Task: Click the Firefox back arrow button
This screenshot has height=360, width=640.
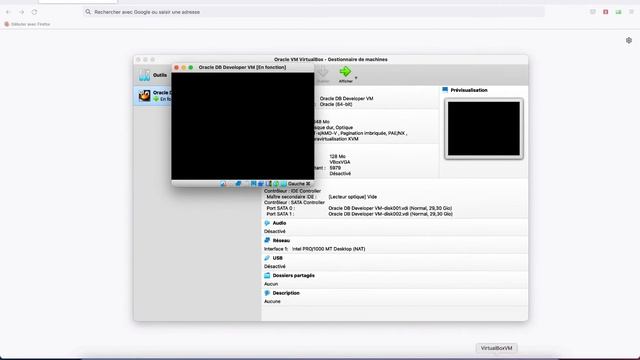Action: (8, 12)
